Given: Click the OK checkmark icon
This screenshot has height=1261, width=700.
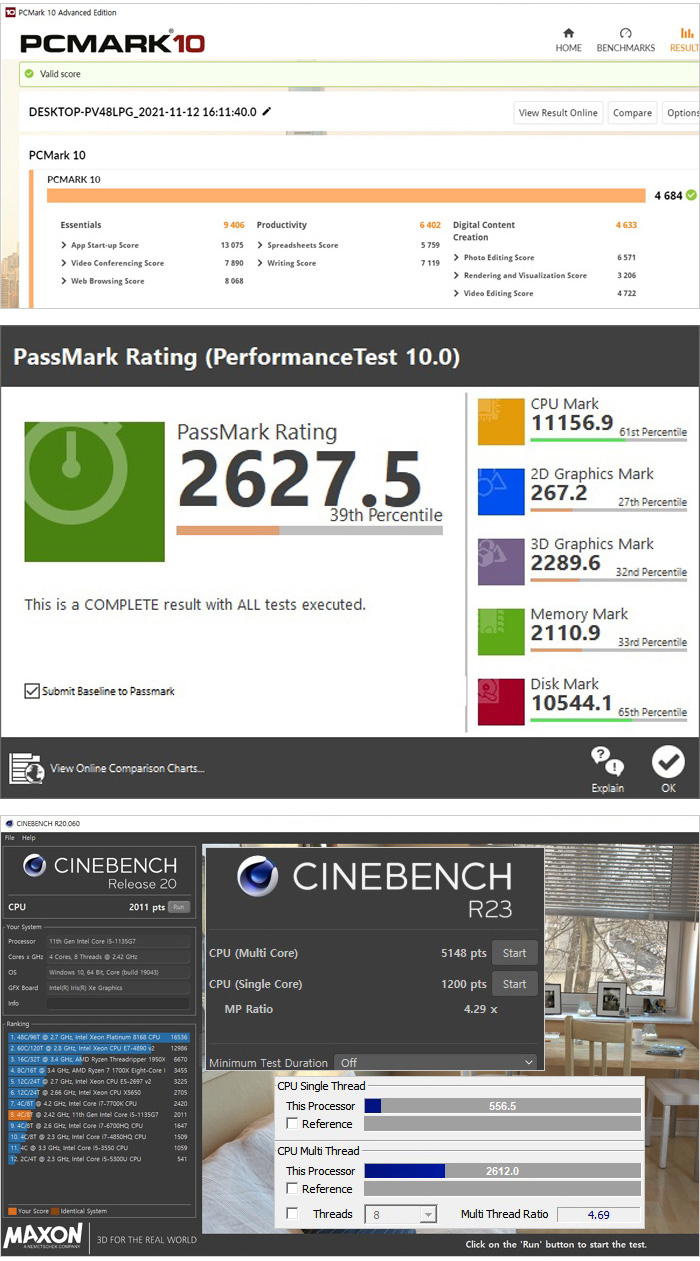Looking at the screenshot, I should coord(668,762).
